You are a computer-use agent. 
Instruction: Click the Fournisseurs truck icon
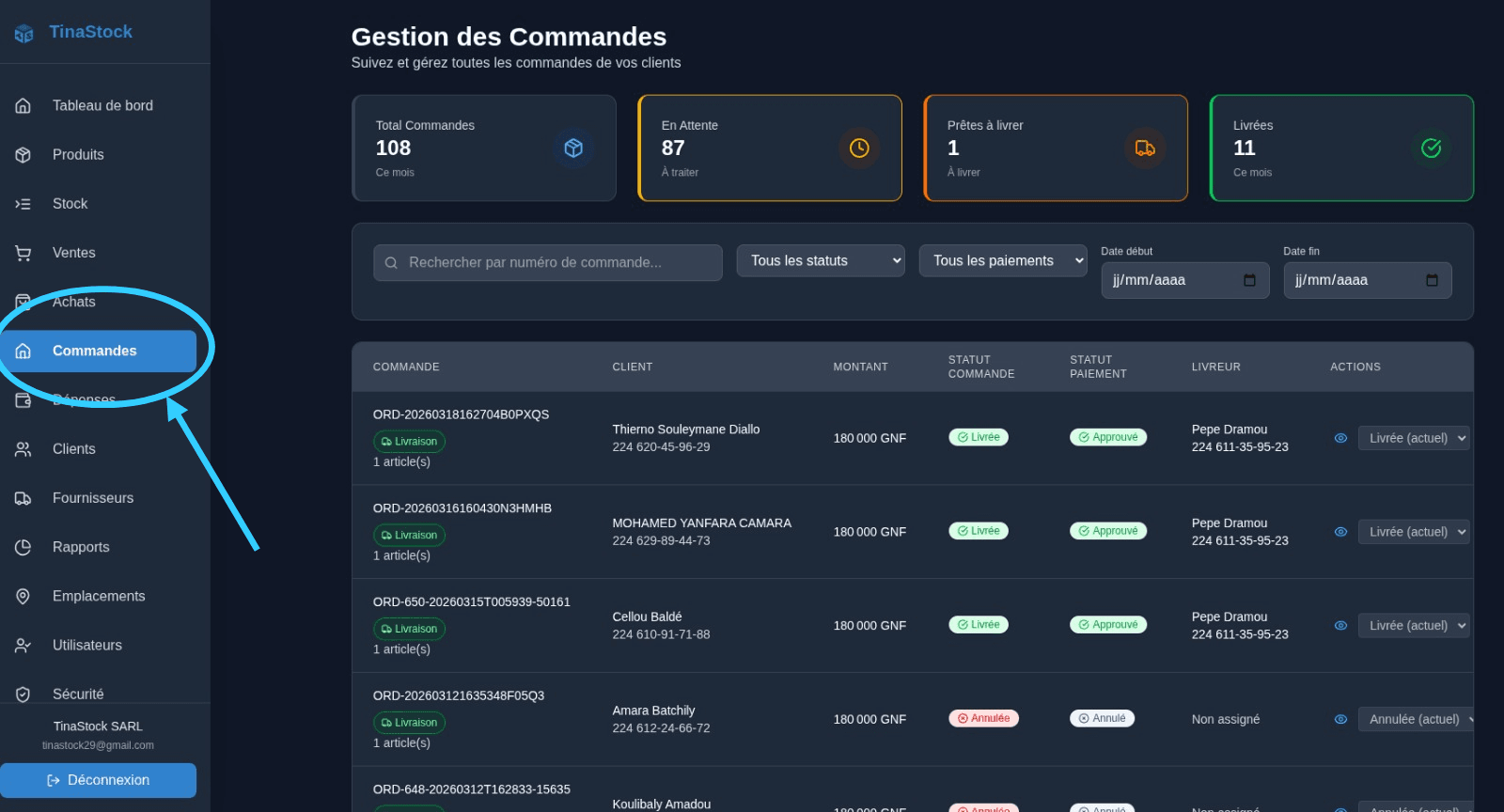tap(23, 498)
